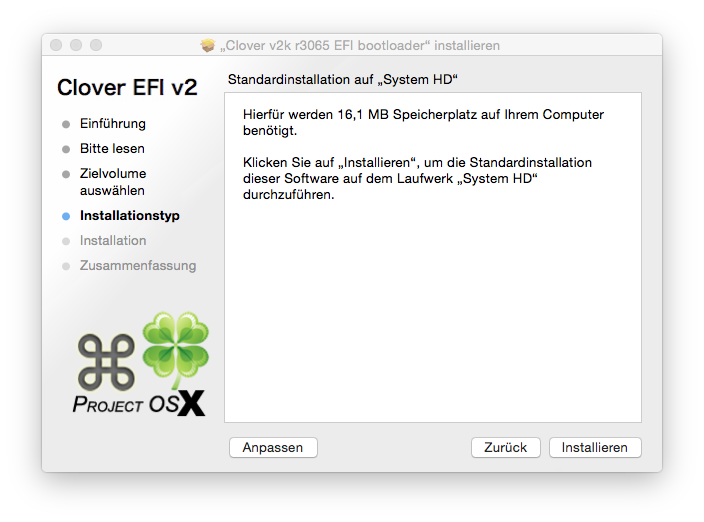Click the package icon in the title bar
This screenshot has height=522, width=704.
[x=208, y=45]
